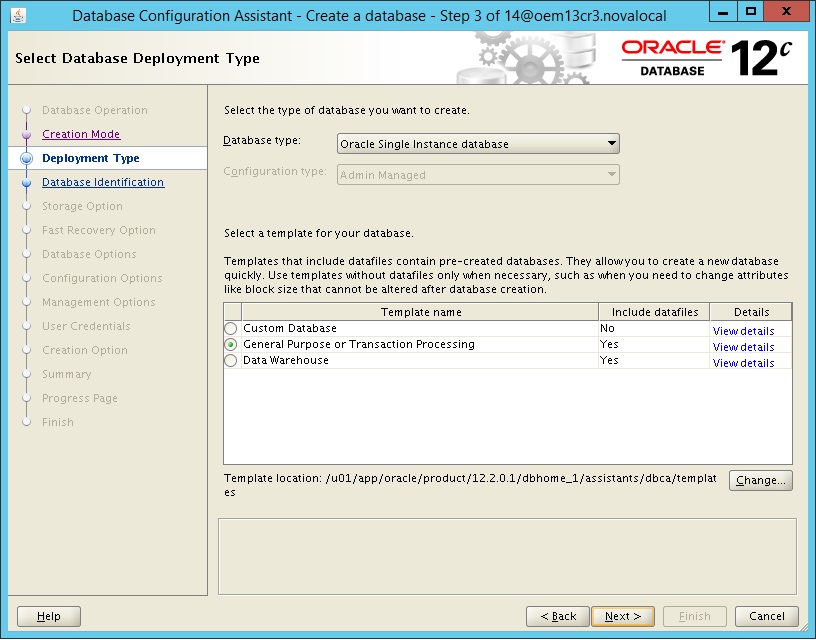Click the Creation Option step

[x=85, y=350]
